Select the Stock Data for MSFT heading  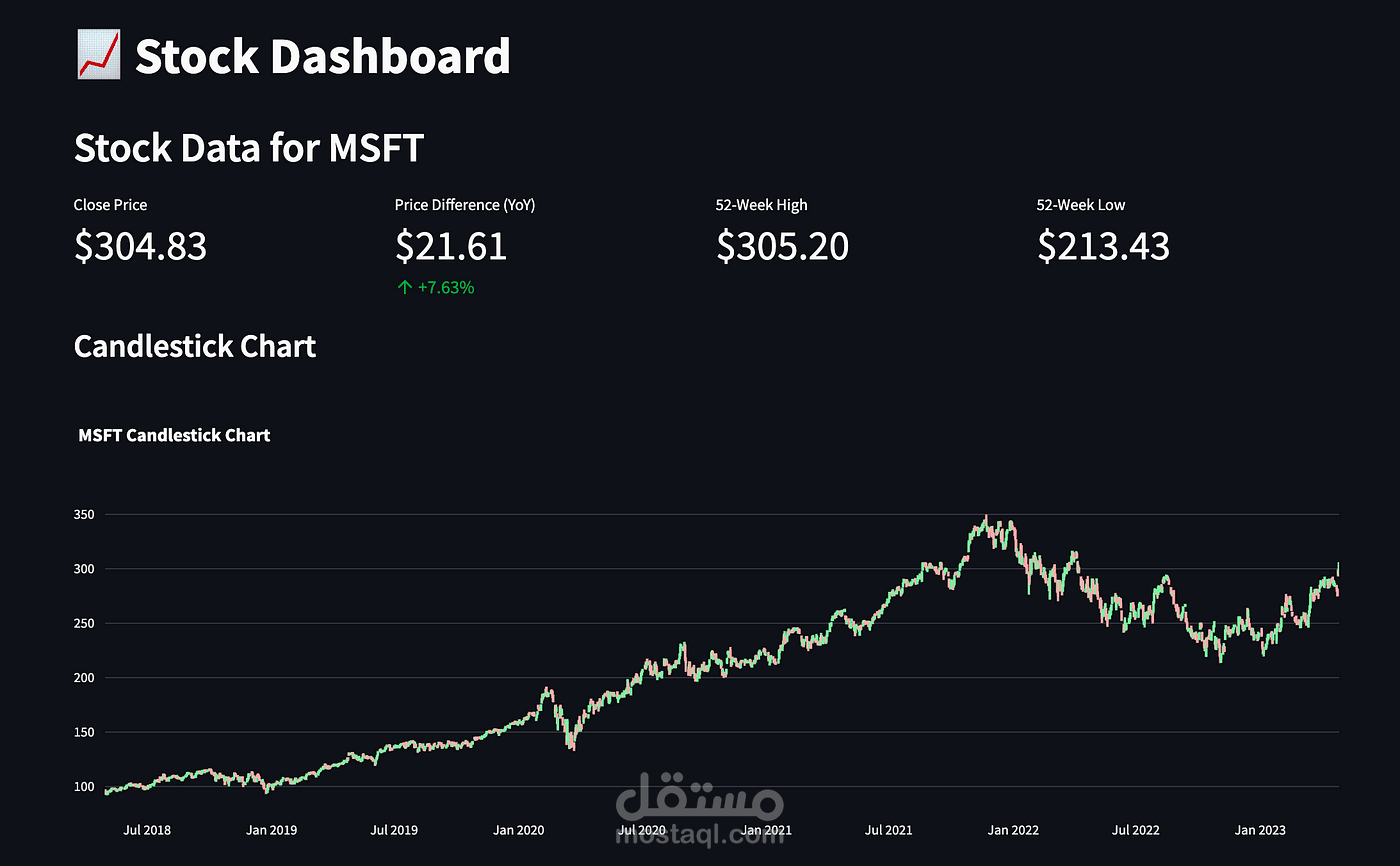pyautogui.click(x=249, y=149)
